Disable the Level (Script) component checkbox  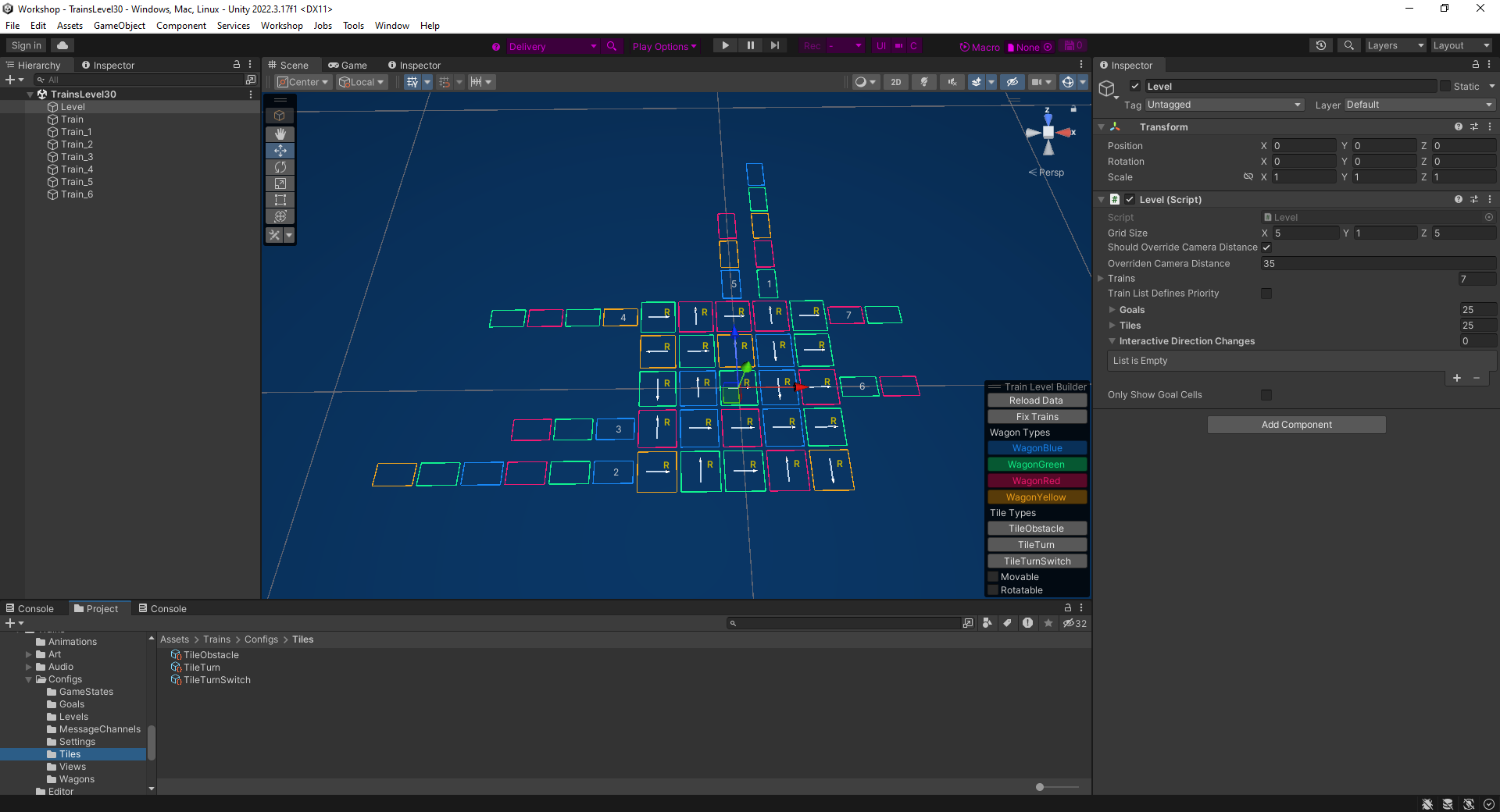pyautogui.click(x=1130, y=199)
